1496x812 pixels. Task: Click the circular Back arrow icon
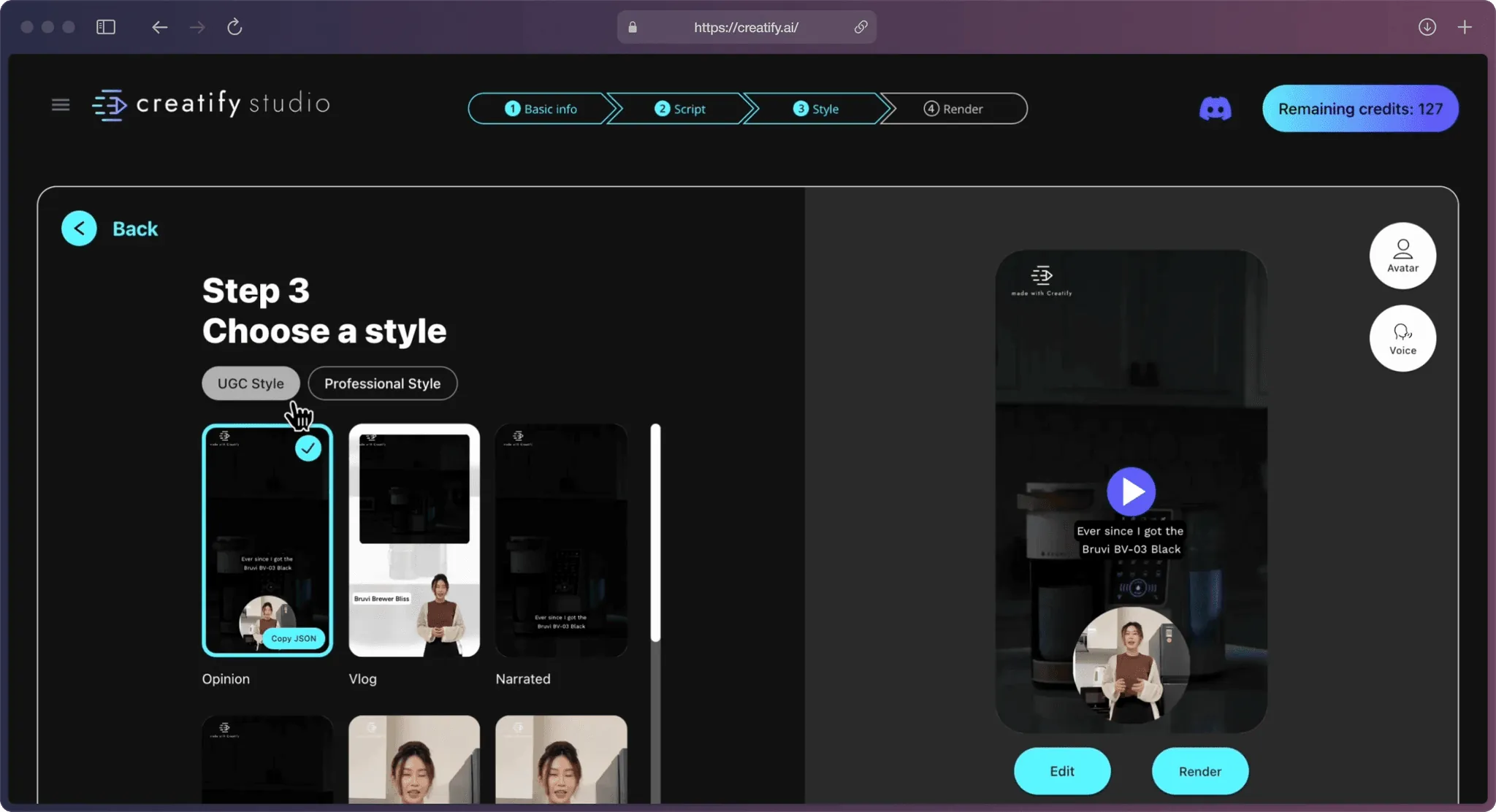pyautogui.click(x=79, y=229)
